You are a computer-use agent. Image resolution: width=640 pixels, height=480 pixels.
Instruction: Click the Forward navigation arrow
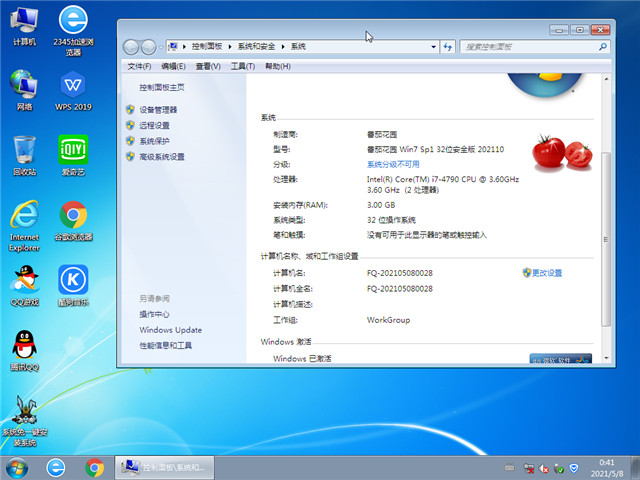(148, 47)
